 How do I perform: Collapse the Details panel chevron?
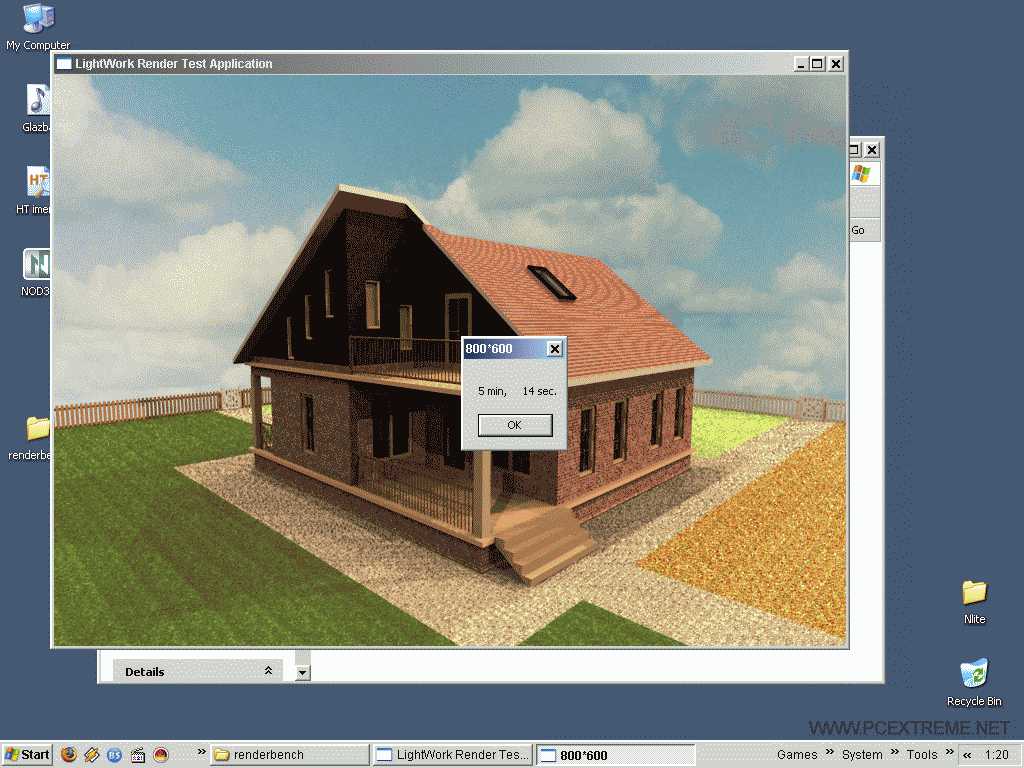(x=268, y=671)
